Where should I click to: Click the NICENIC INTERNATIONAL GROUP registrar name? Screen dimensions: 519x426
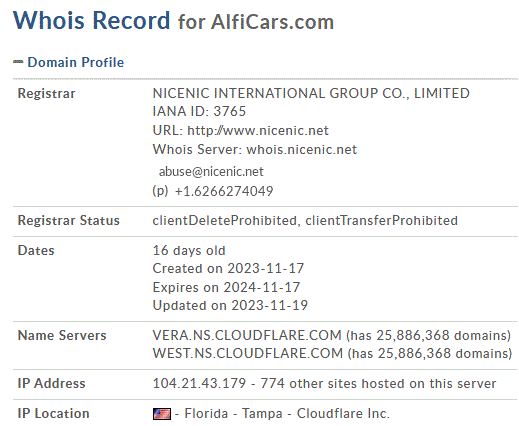click(x=311, y=93)
